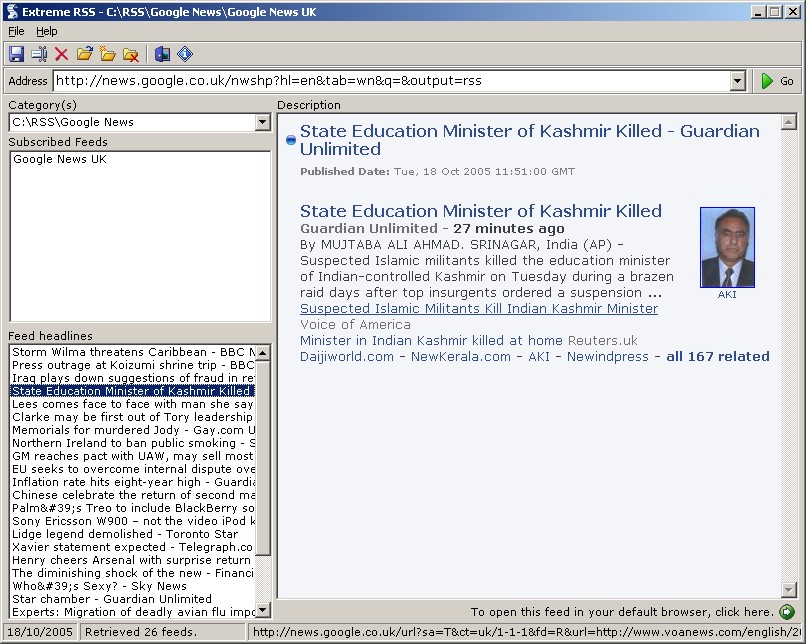This screenshot has height=644, width=806.
Task: Open the File menu
Action: pyautogui.click(x=16, y=31)
